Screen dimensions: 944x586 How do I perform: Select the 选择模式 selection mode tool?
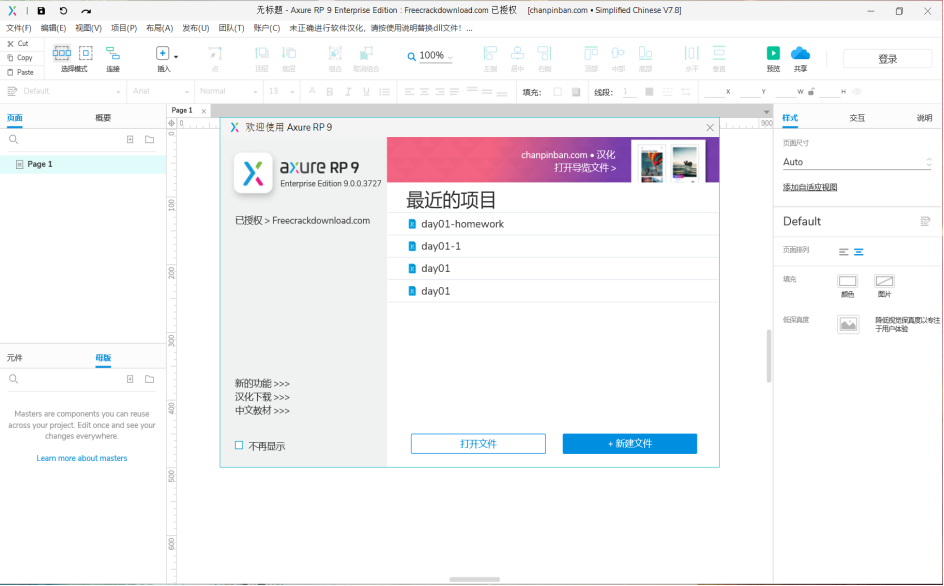point(62,54)
